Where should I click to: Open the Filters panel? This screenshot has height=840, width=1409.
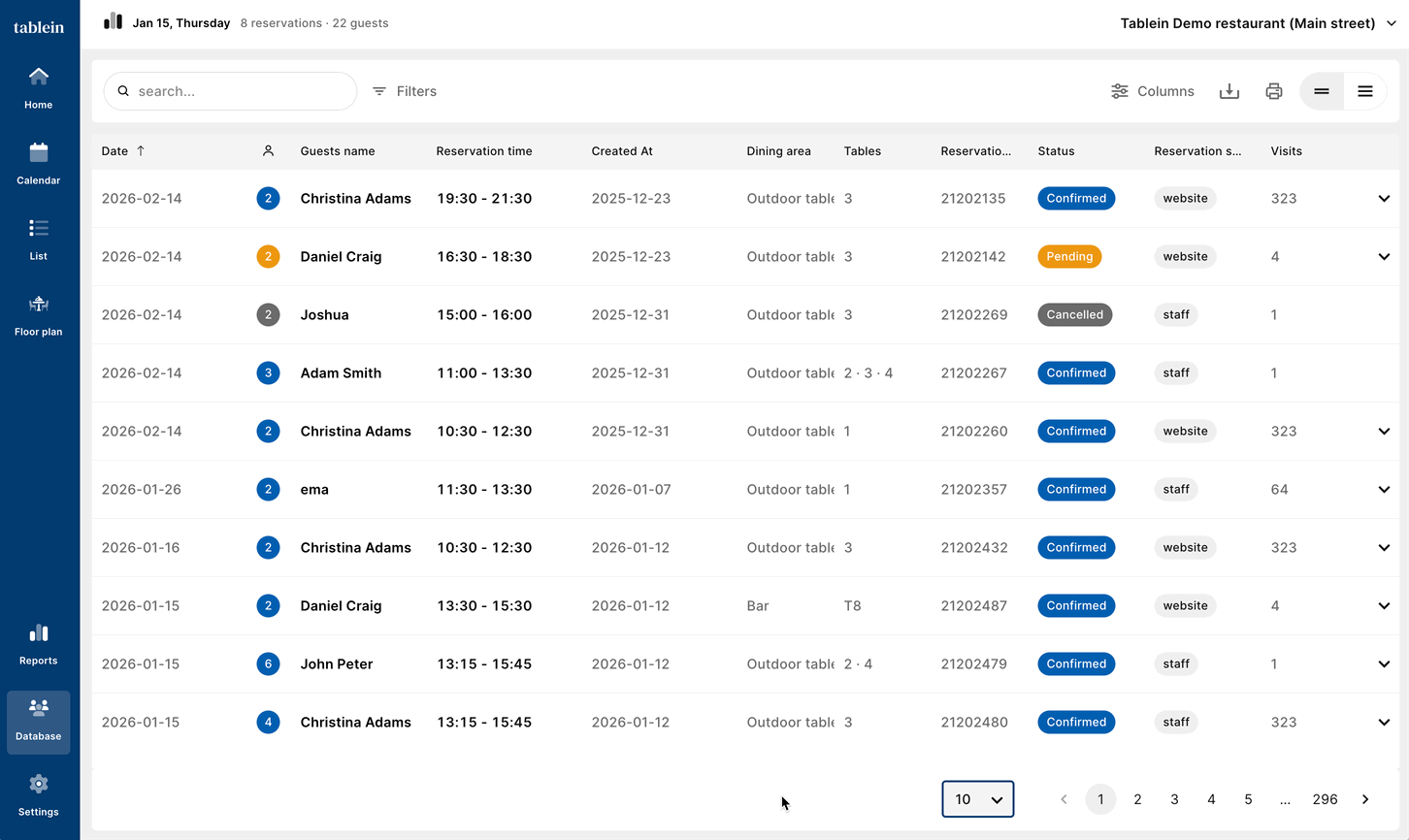coord(406,91)
